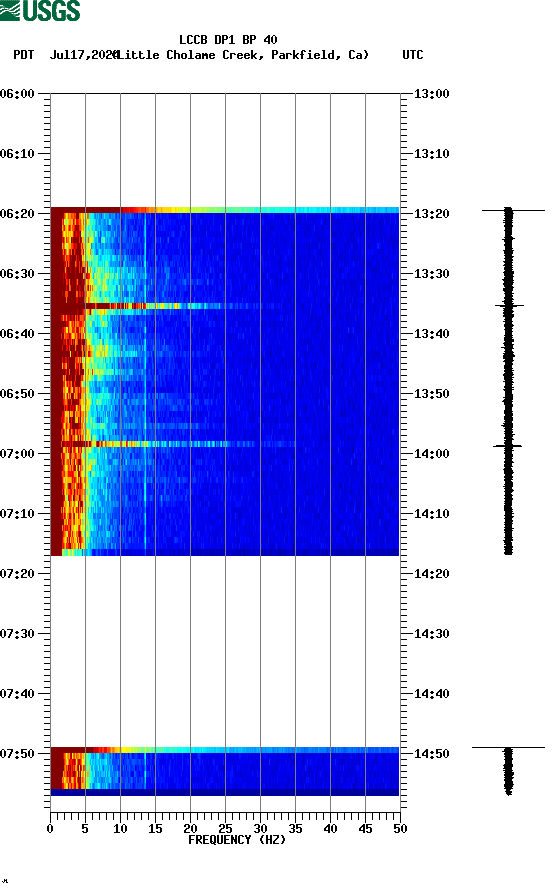Click the 'UTC' timezone label
The image size is (552, 892).
point(413,55)
